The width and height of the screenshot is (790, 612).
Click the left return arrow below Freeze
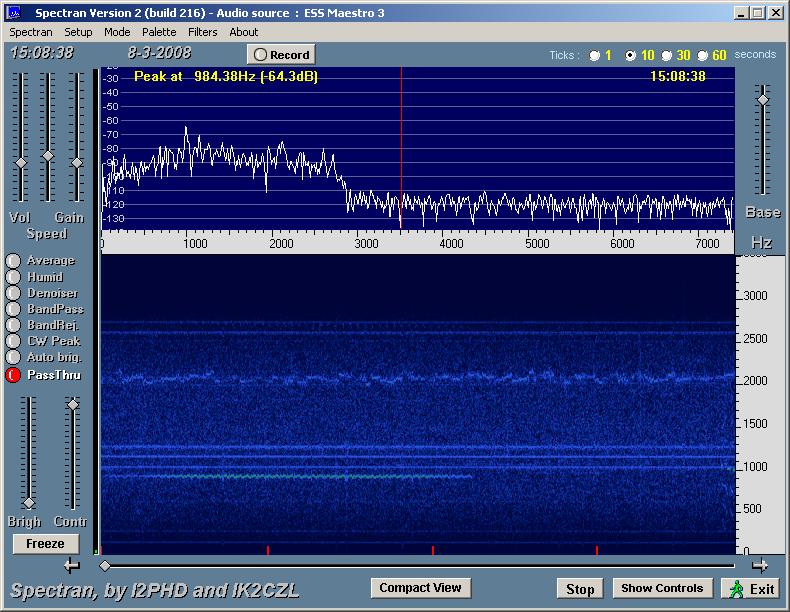point(71,566)
